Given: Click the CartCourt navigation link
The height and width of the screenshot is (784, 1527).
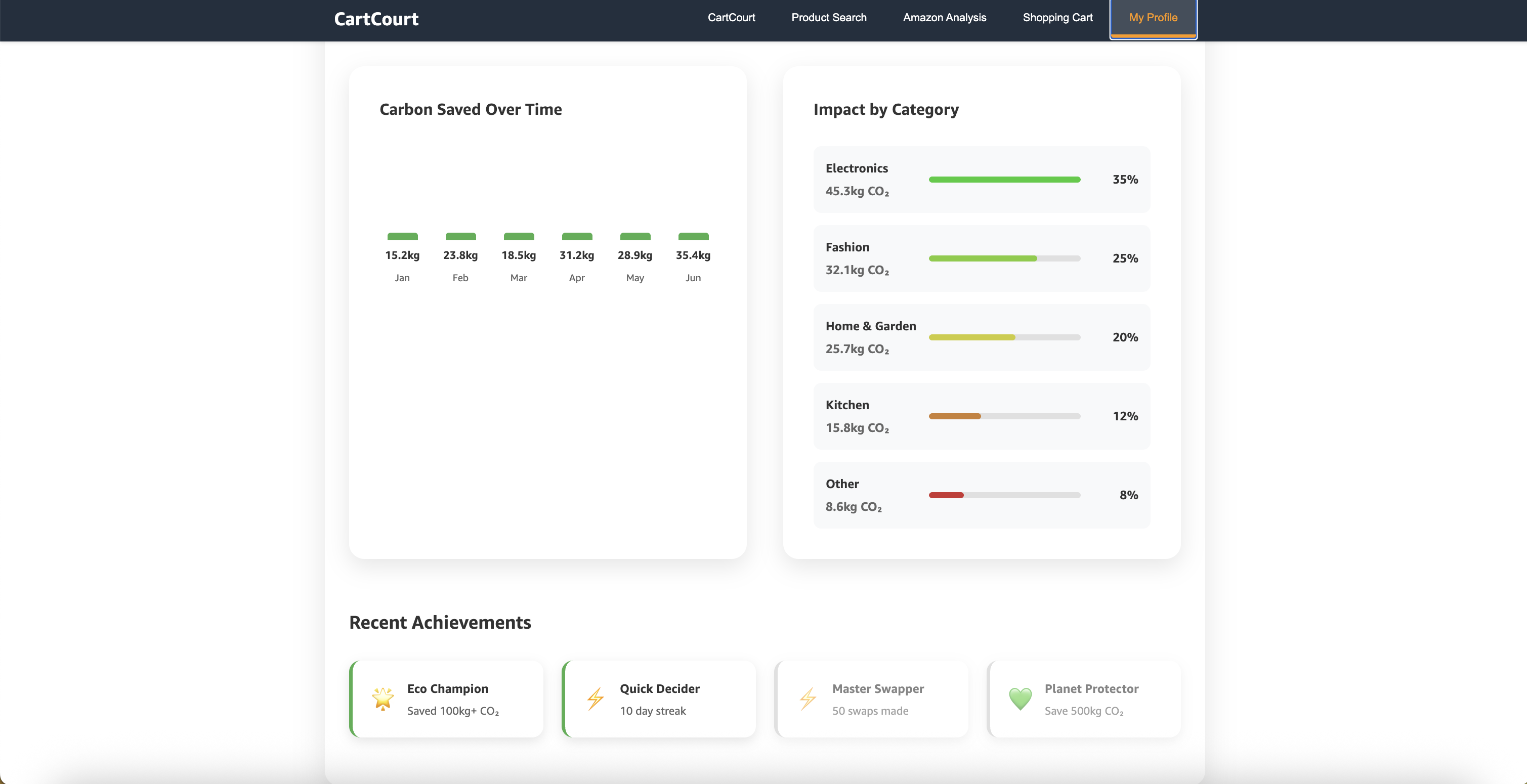Looking at the screenshot, I should click(x=731, y=18).
